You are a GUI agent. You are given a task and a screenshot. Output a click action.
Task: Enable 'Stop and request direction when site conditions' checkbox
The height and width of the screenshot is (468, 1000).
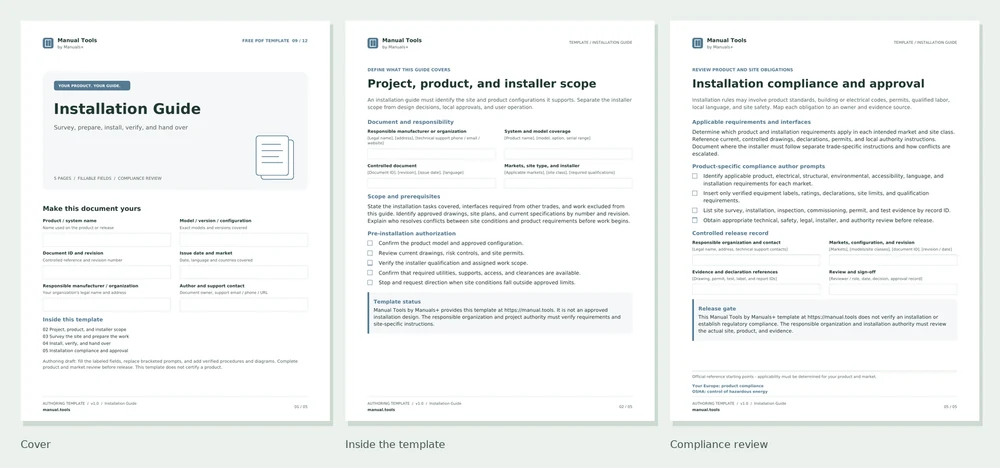pos(370,282)
